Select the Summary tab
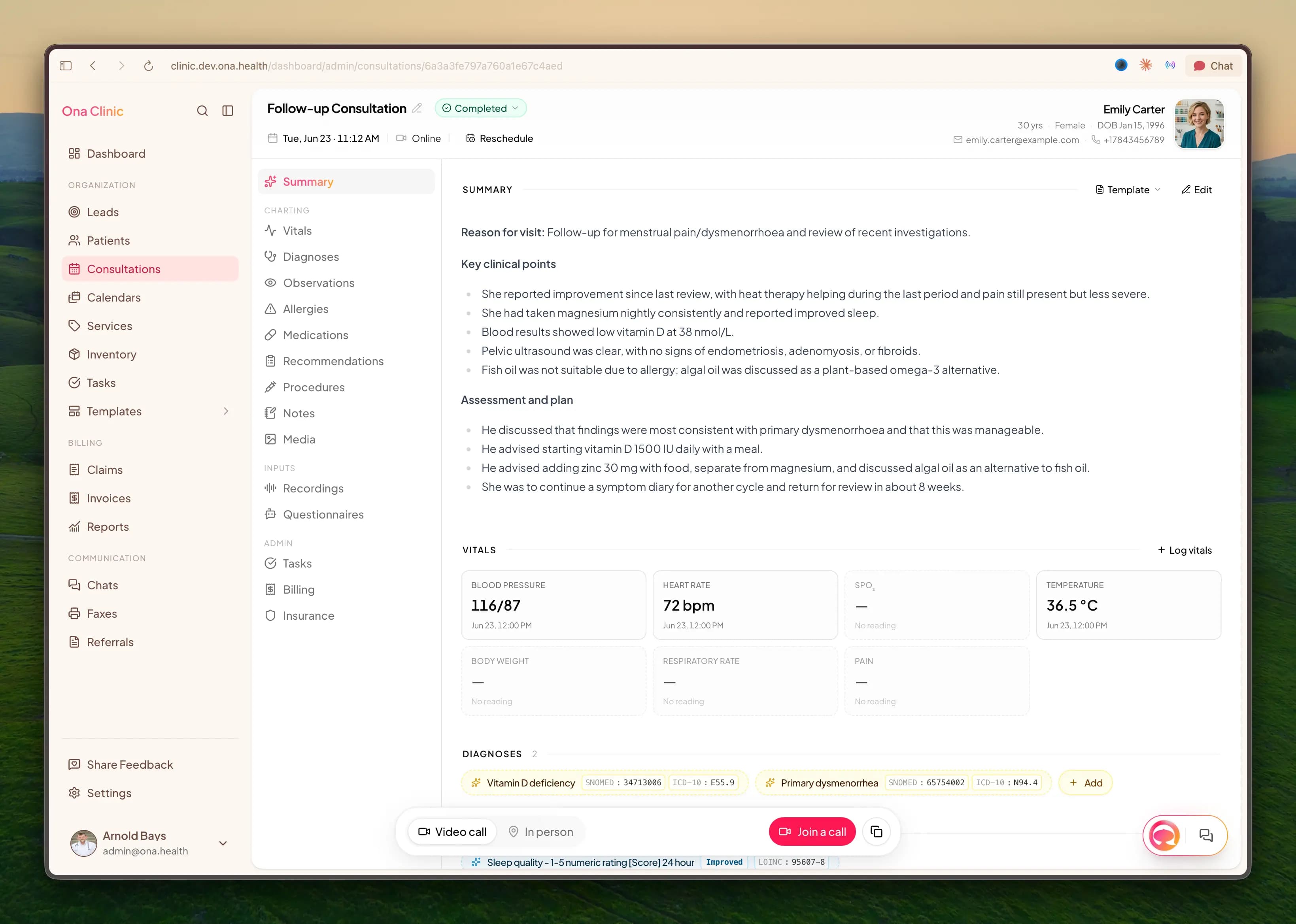 [346, 181]
